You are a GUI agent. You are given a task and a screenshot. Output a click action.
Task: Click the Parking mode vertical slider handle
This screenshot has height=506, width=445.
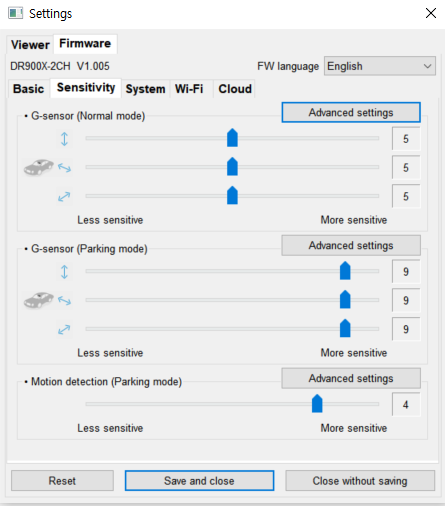345,271
